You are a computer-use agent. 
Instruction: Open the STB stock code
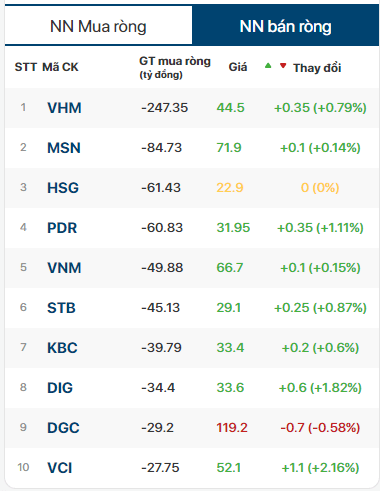[x=61, y=308]
